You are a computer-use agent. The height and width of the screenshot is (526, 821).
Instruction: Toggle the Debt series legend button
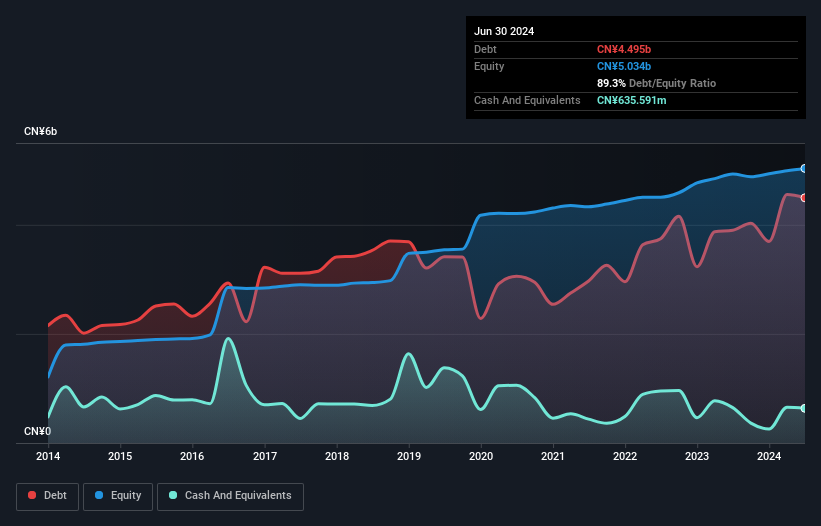coord(48,496)
